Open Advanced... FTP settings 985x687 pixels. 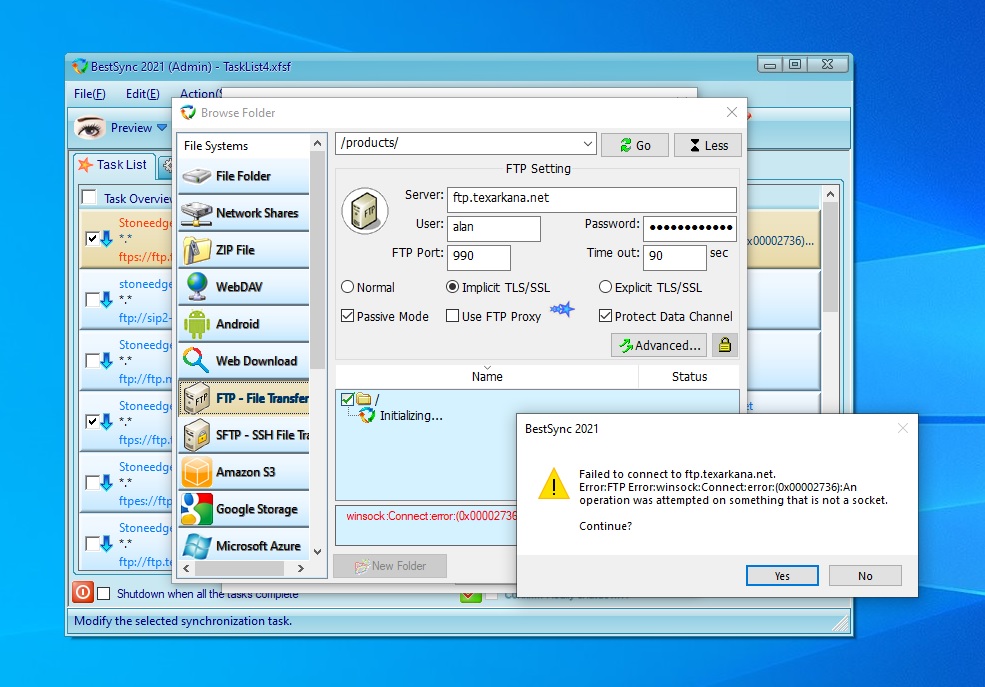[x=659, y=345]
